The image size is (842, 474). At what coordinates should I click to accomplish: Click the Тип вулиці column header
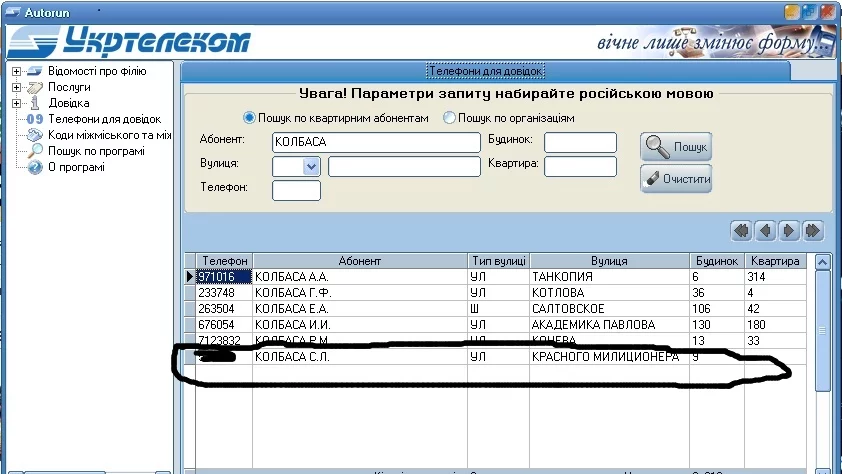(x=498, y=261)
